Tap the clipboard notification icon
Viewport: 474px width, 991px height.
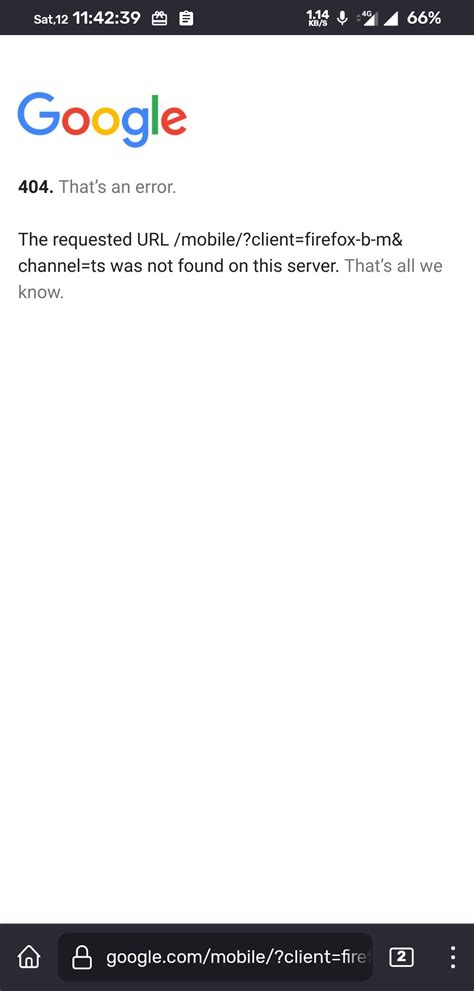(x=186, y=18)
